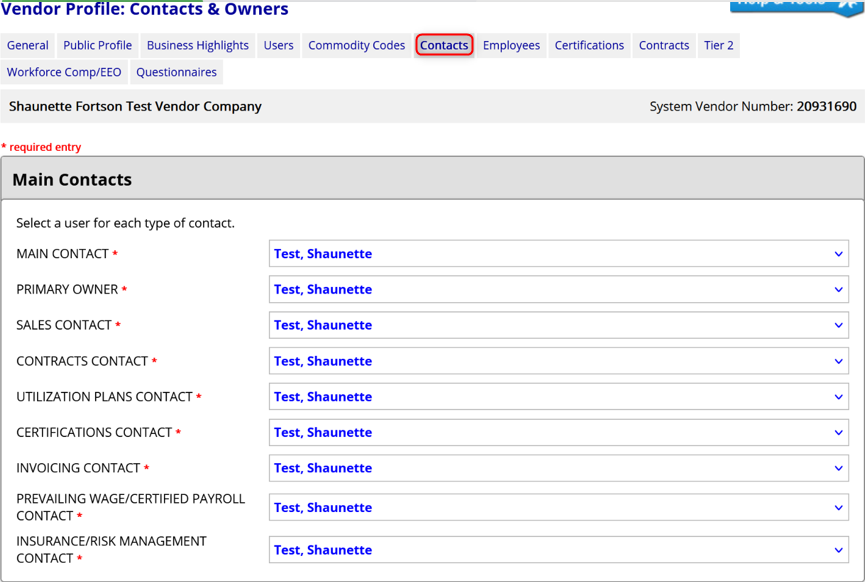Expand the Utilization Plans Contact dropdown
Viewport: 865px width, 582px height.
pos(558,397)
